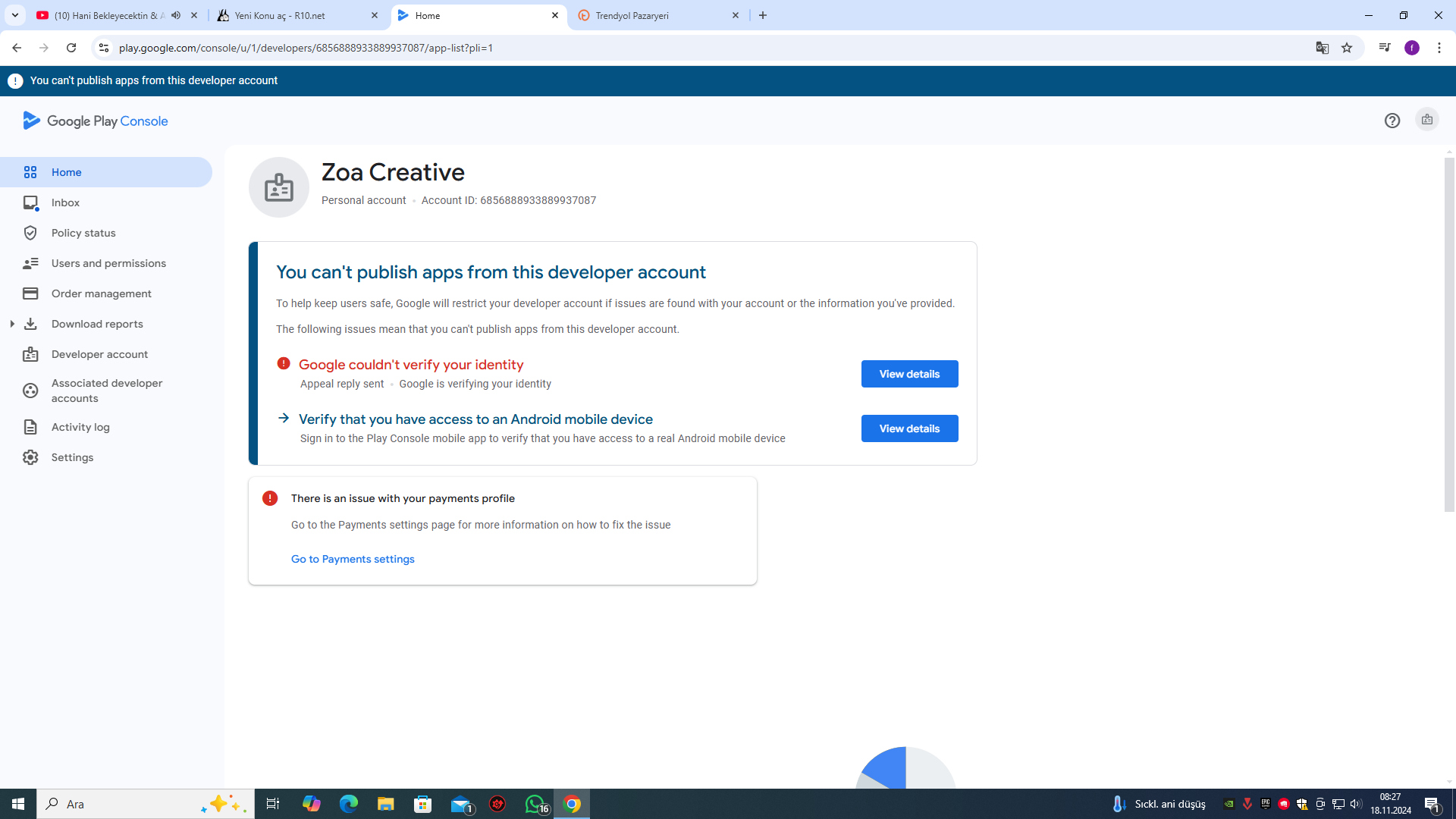Open a new browser tab
Screen dimensions: 1456x819
(763, 15)
